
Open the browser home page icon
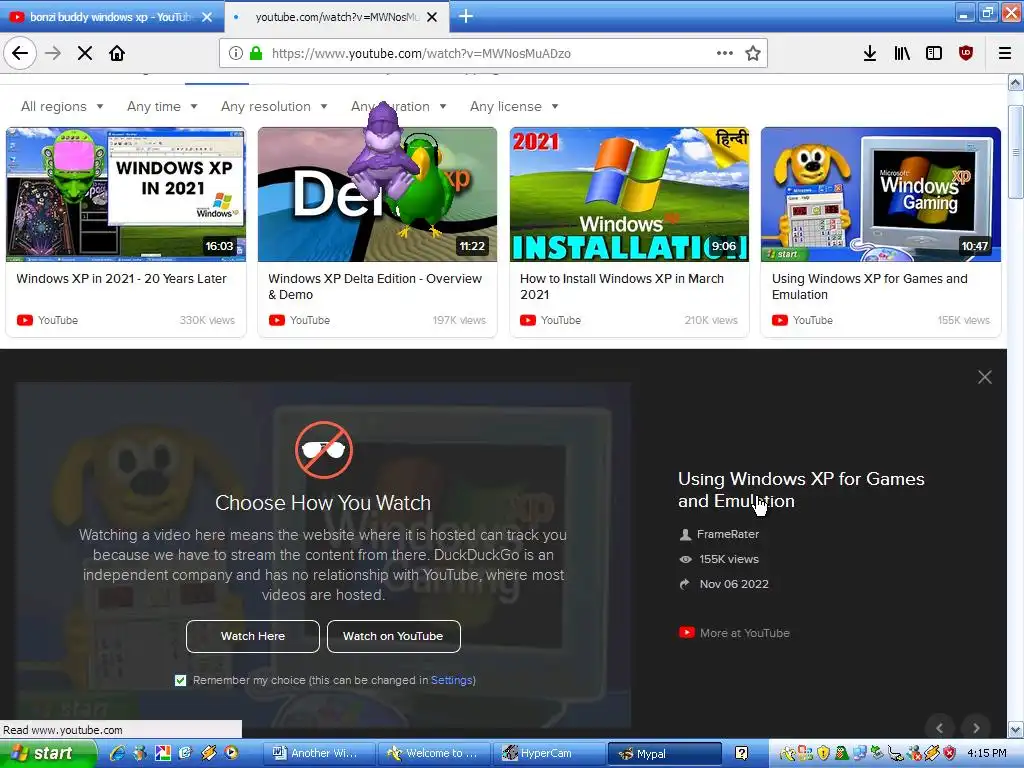point(117,53)
